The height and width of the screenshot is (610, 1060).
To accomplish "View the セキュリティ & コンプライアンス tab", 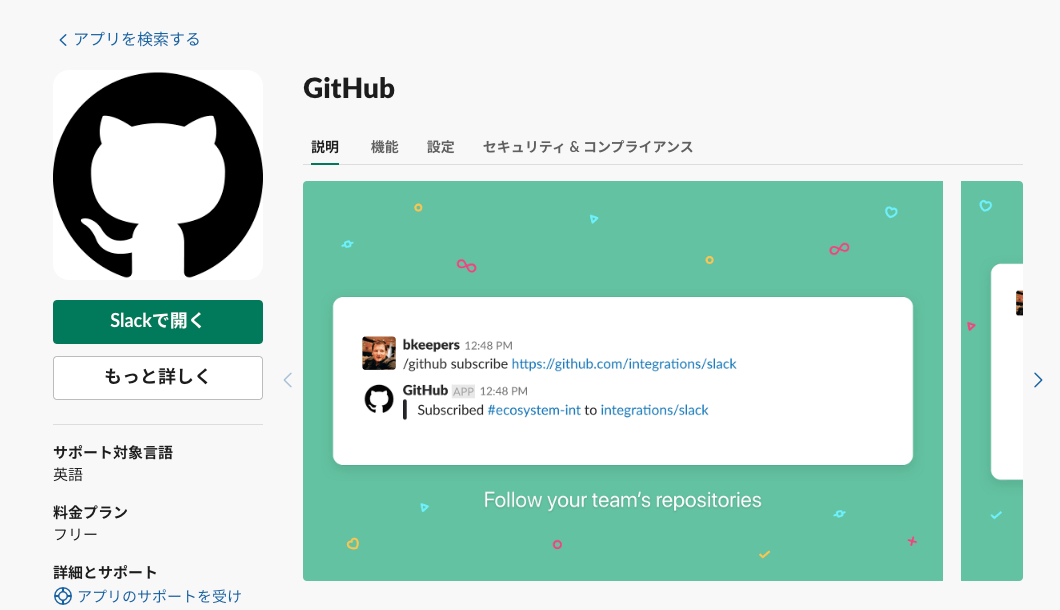I will [587, 145].
